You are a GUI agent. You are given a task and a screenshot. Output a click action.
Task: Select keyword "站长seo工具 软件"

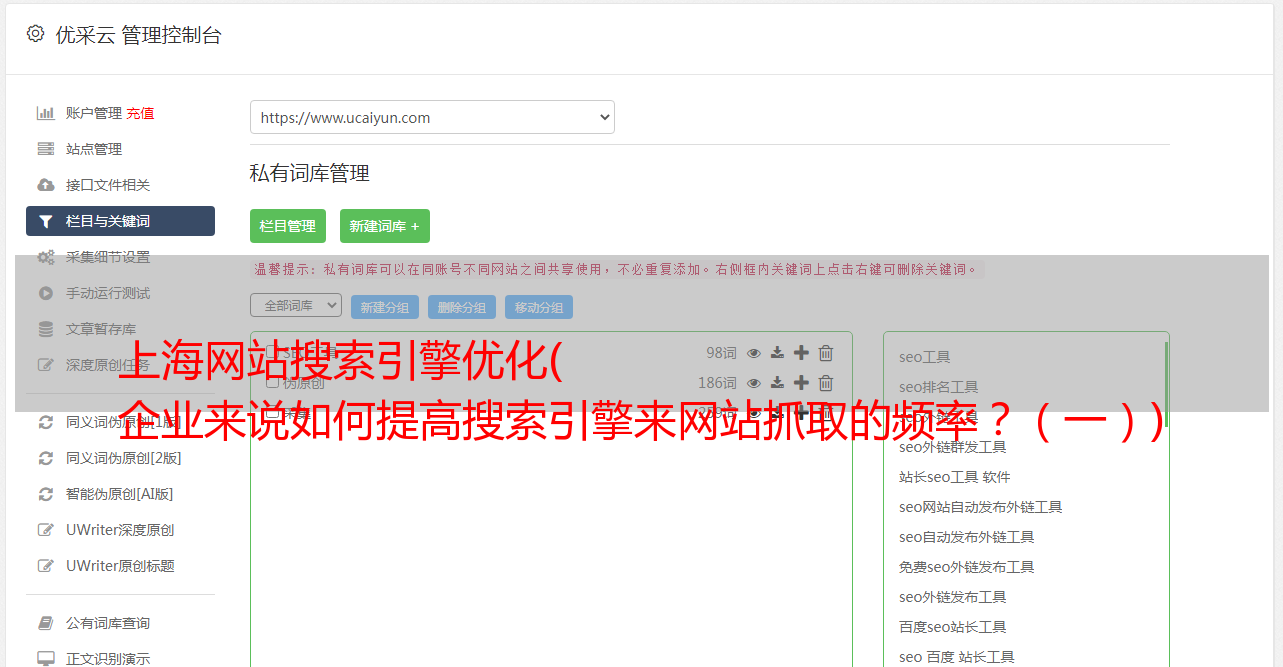coord(955,477)
